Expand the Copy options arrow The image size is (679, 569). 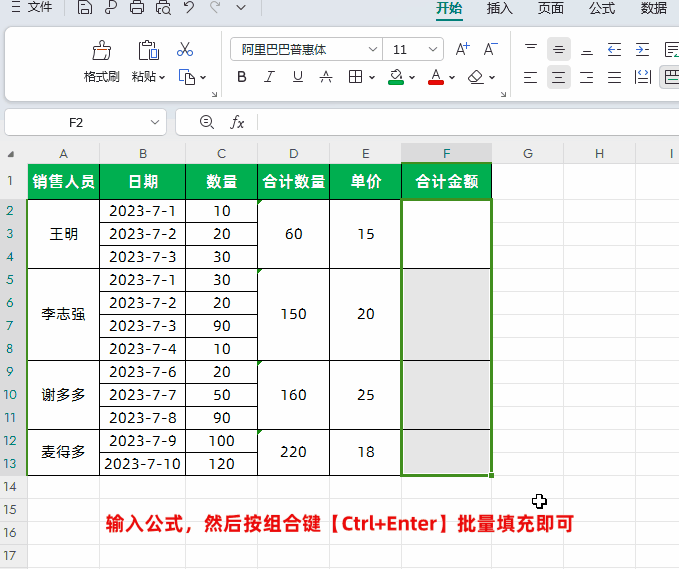coord(203,78)
